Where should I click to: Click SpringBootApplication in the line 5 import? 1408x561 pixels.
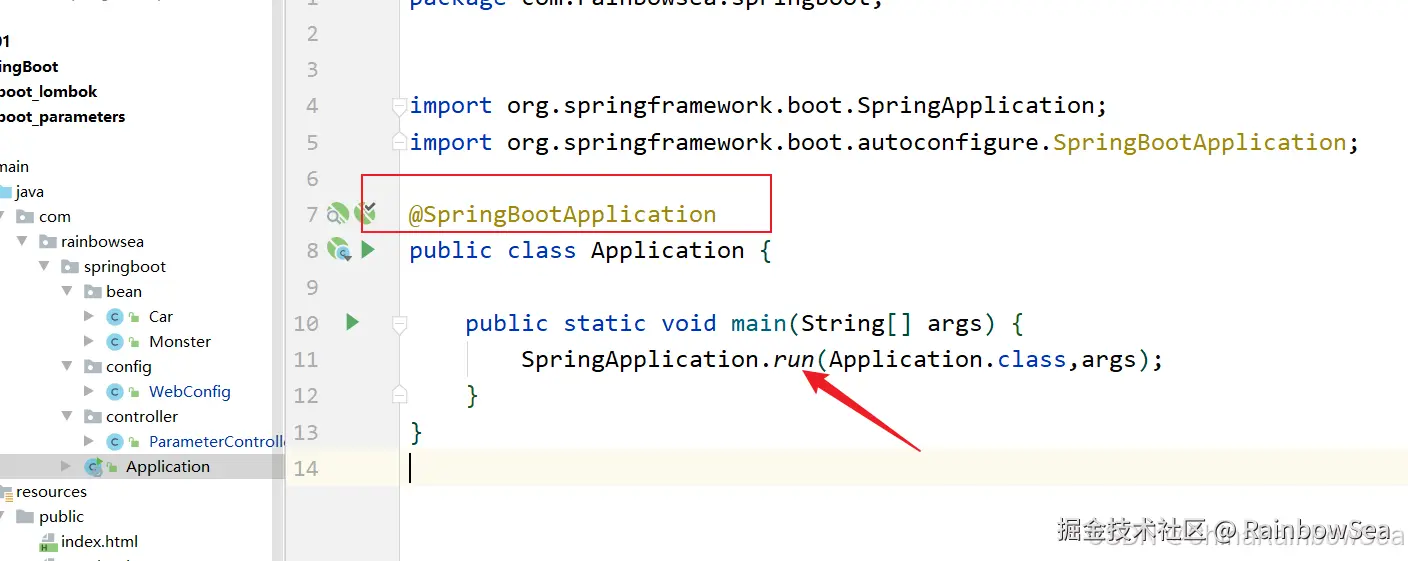[1199, 142]
